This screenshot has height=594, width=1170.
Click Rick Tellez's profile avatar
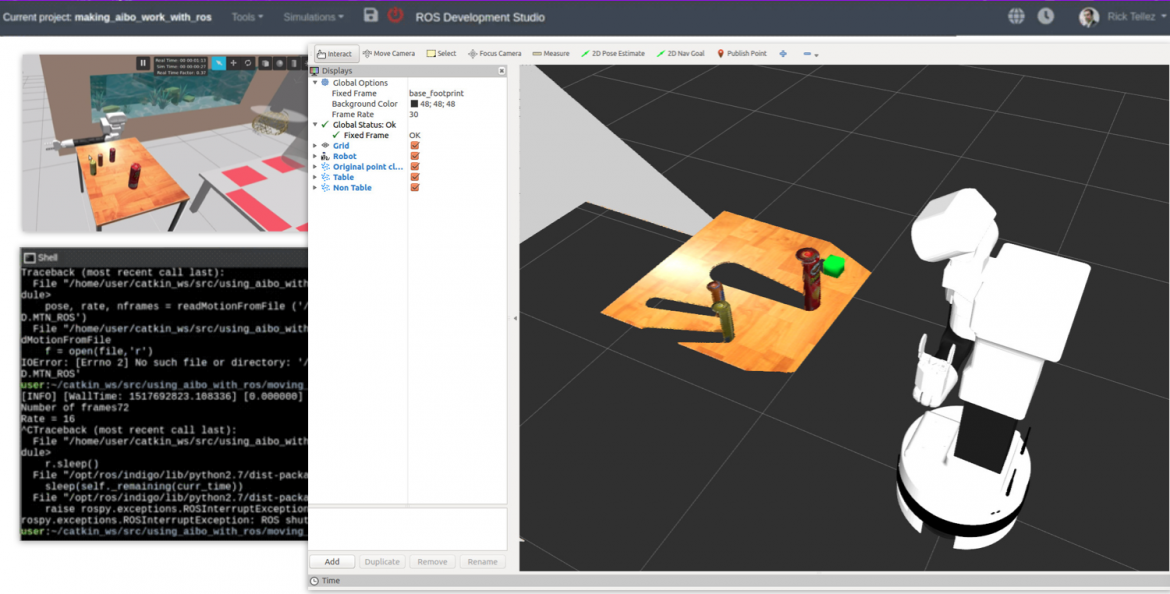click(x=1089, y=17)
